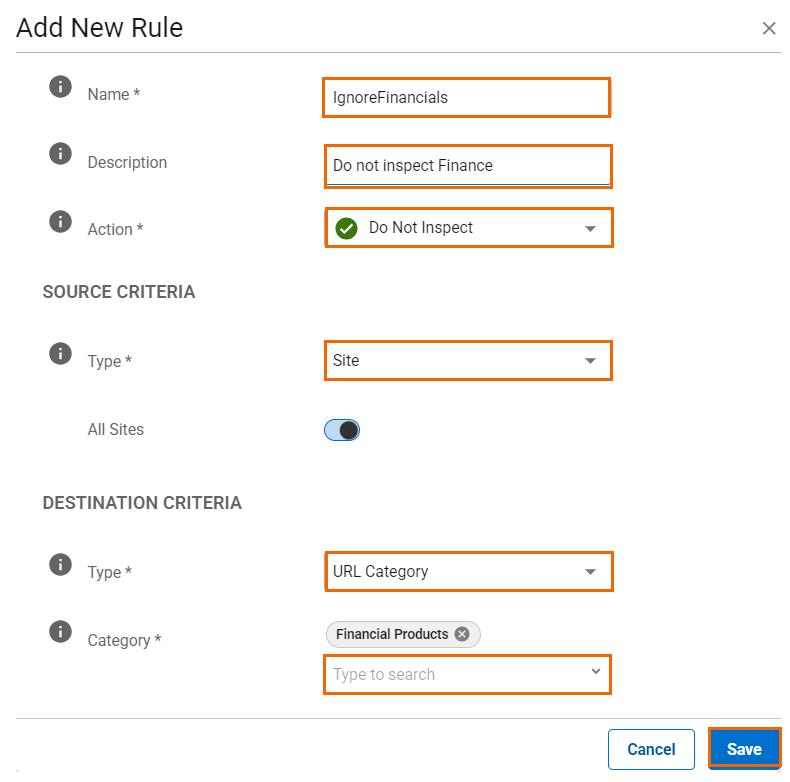Click the All Sites label
Screen dimensions: 790x782
pyautogui.click(x=115, y=429)
